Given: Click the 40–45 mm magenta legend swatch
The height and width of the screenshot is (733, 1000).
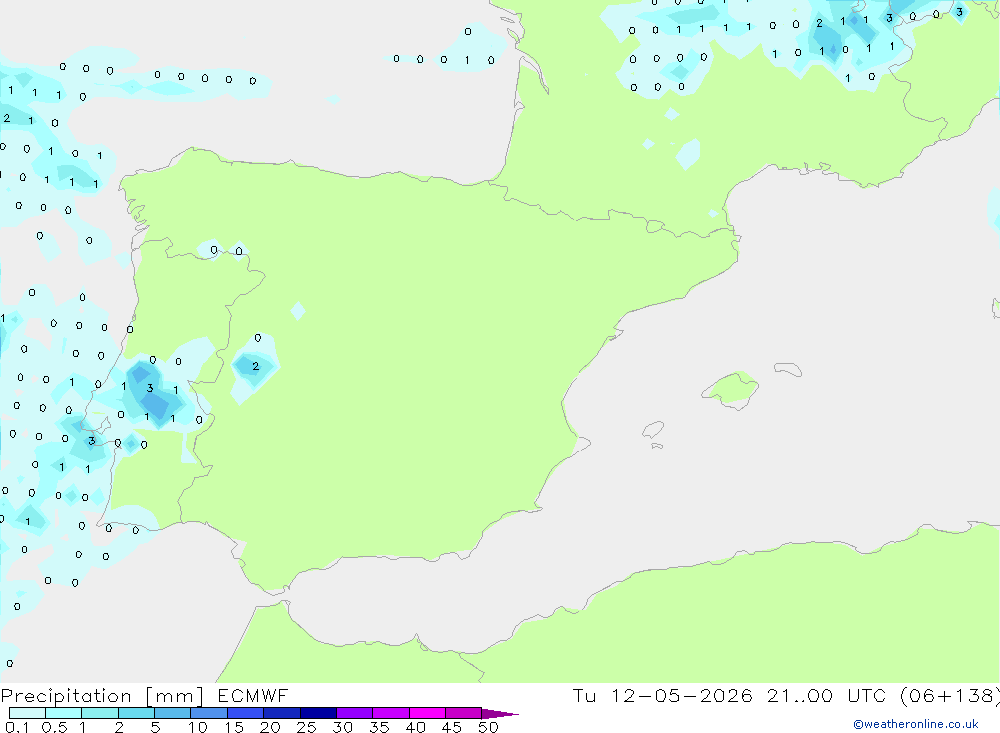Looking at the screenshot, I should point(427,713).
